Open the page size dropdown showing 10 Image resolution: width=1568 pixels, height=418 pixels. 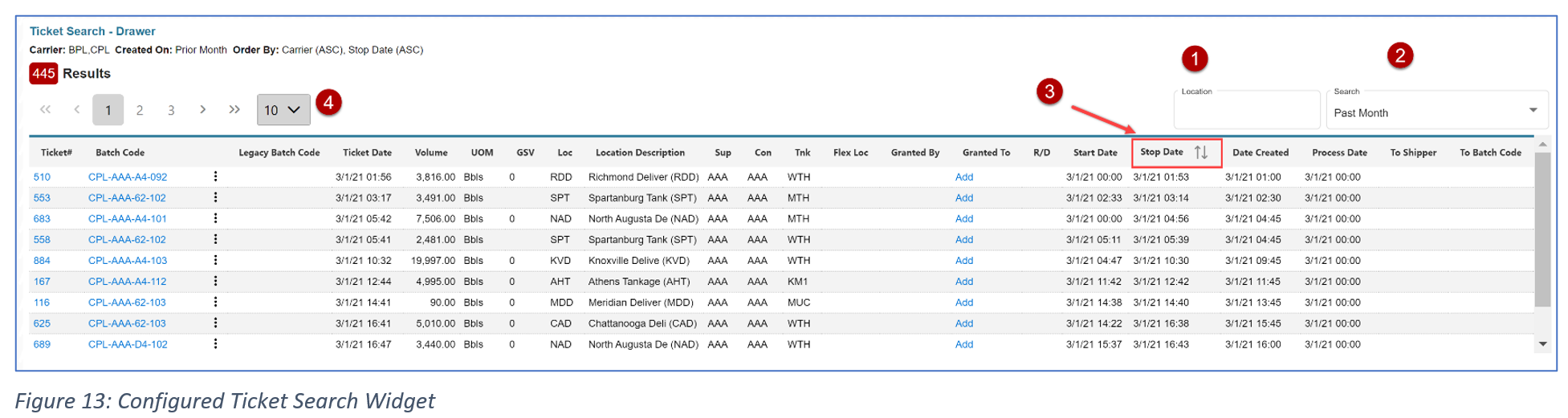coord(283,110)
